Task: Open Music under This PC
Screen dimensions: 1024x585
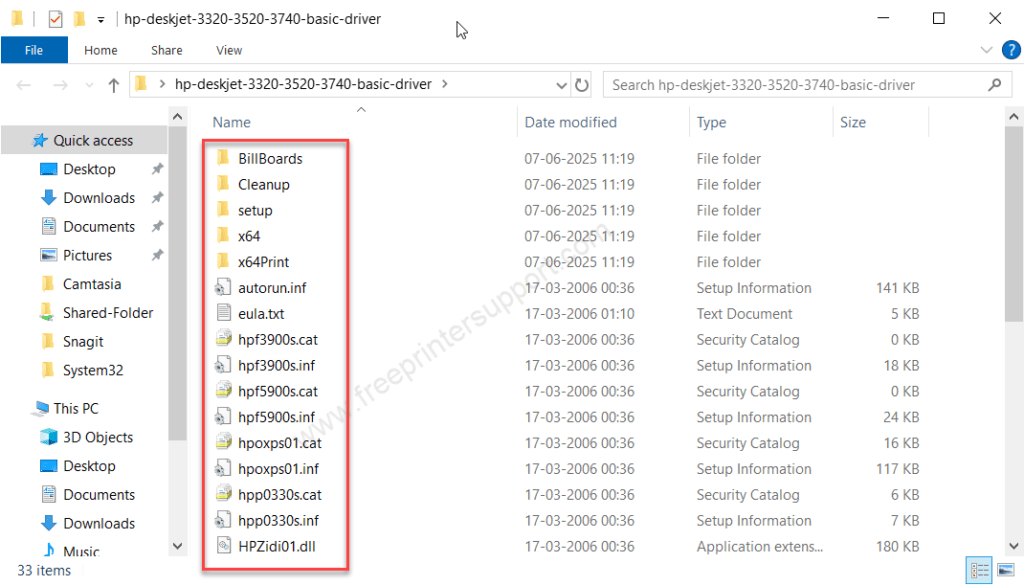Action: tap(81, 552)
